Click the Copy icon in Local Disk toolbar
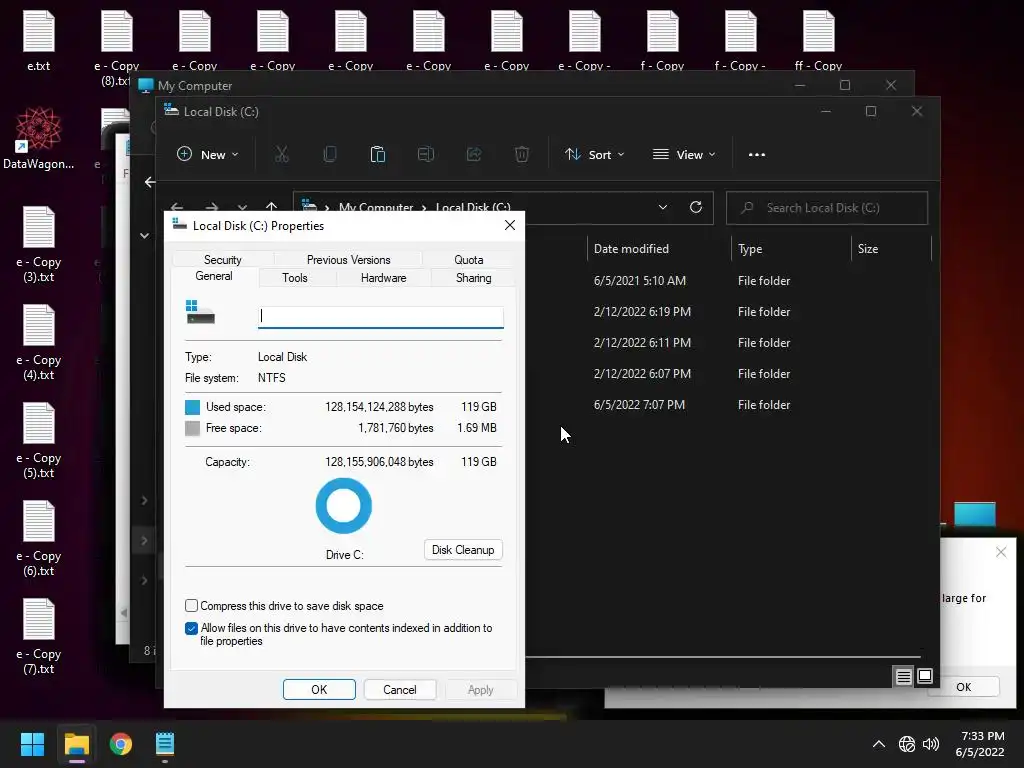 pyautogui.click(x=330, y=154)
